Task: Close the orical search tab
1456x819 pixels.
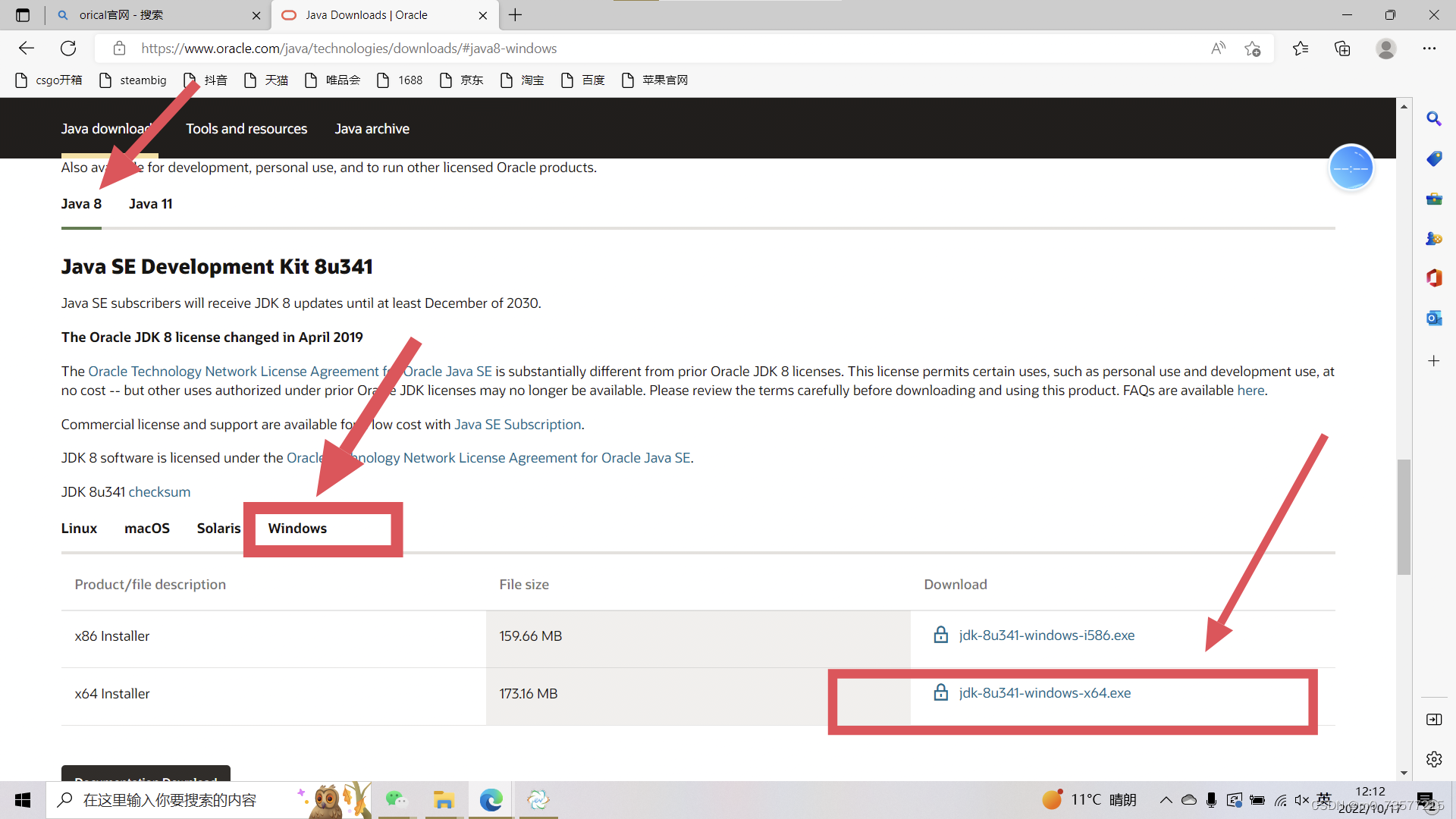Action: coord(256,15)
